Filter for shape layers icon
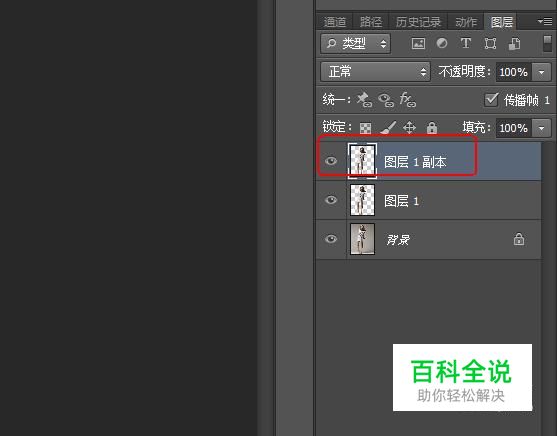557x436 pixels. tap(490, 43)
